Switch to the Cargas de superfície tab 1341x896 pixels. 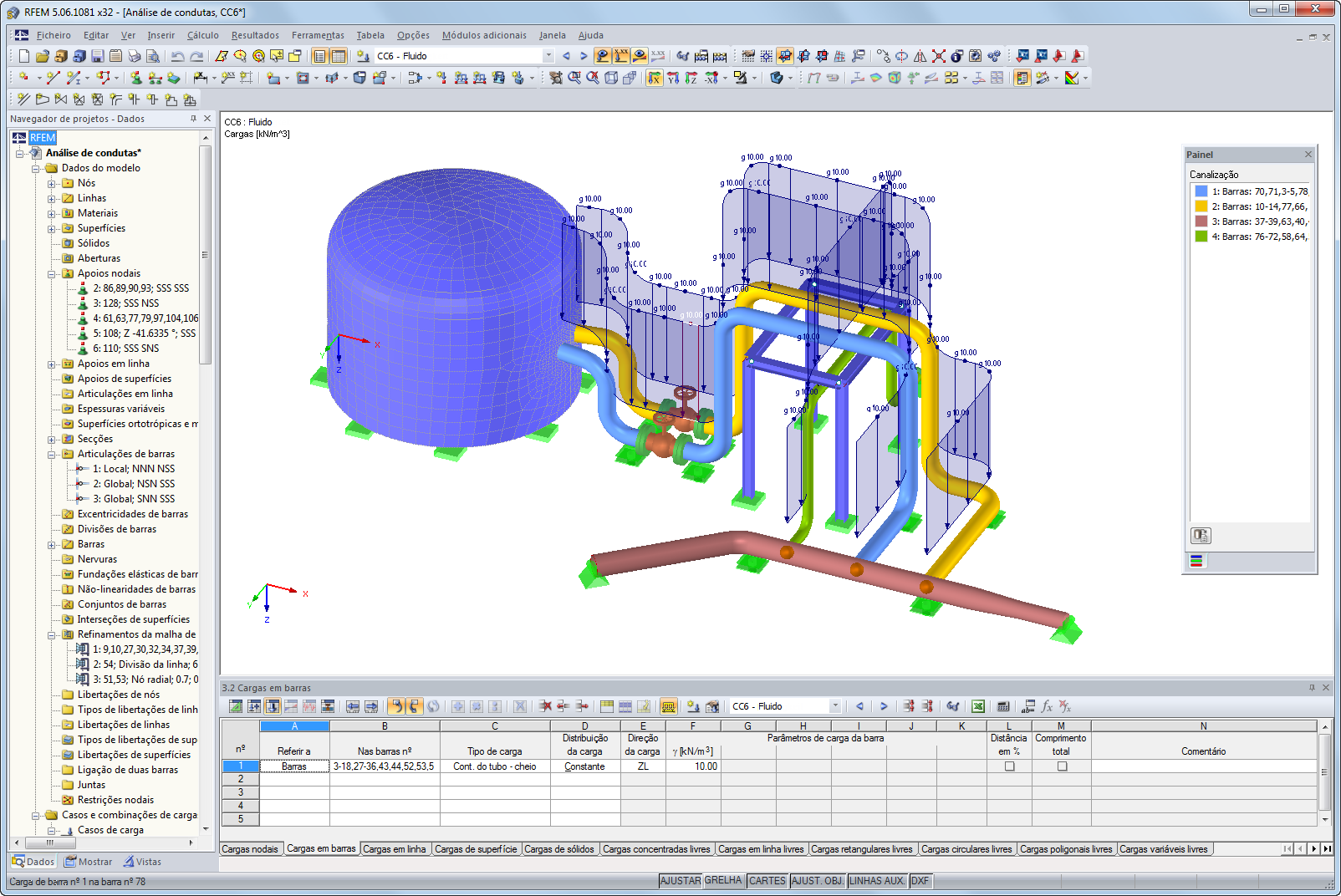pyautogui.click(x=476, y=849)
